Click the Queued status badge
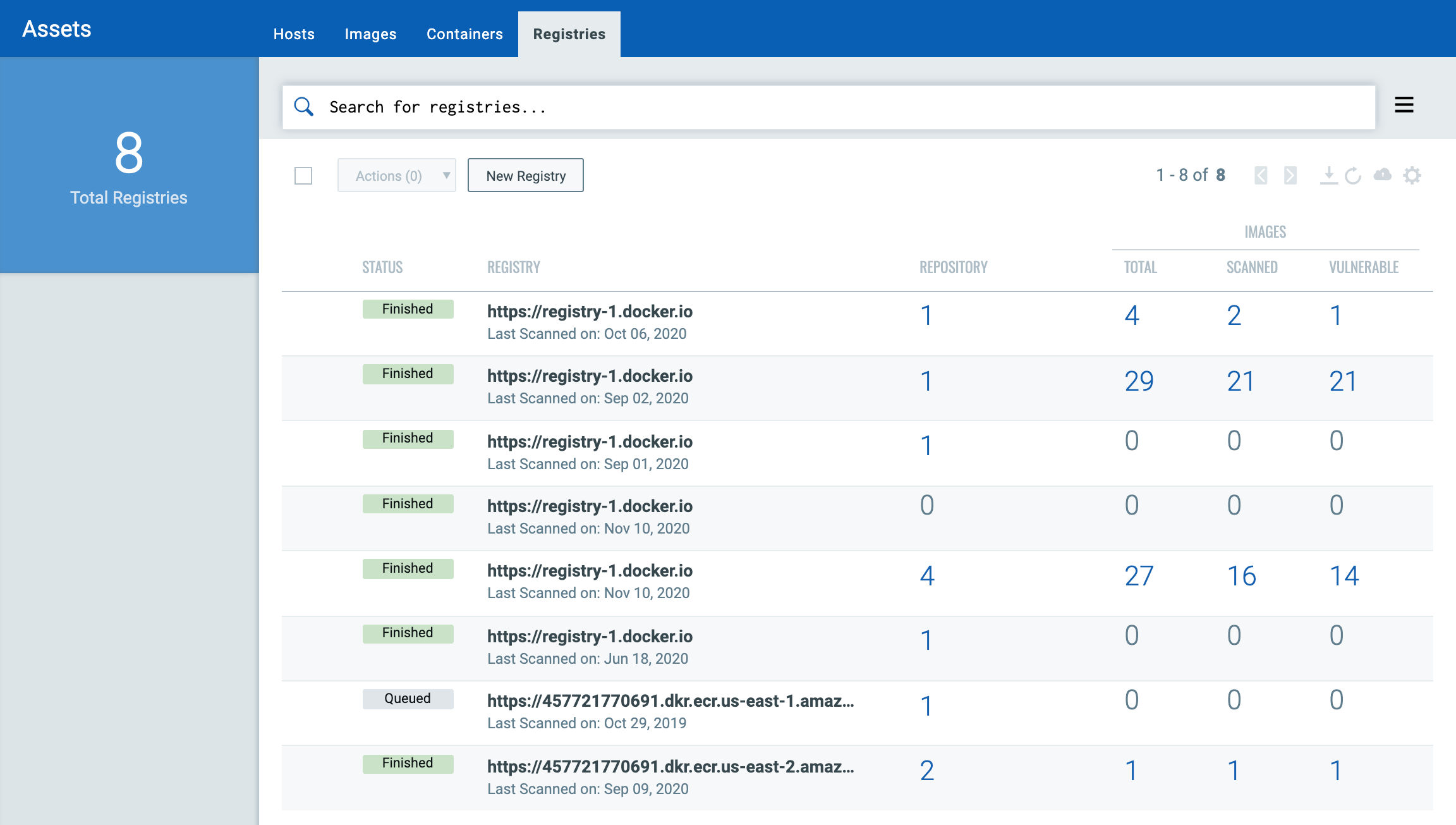 [x=408, y=698]
